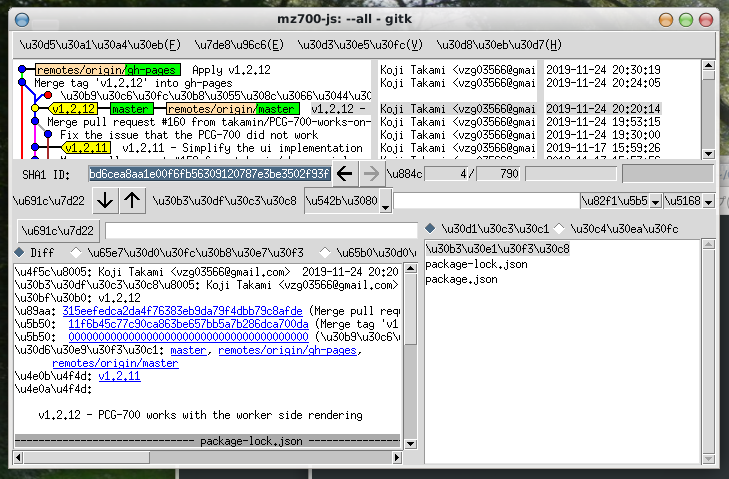Select commit 'Apply v1.2.12' text
The height and width of the screenshot is (479, 729).
[231, 70]
